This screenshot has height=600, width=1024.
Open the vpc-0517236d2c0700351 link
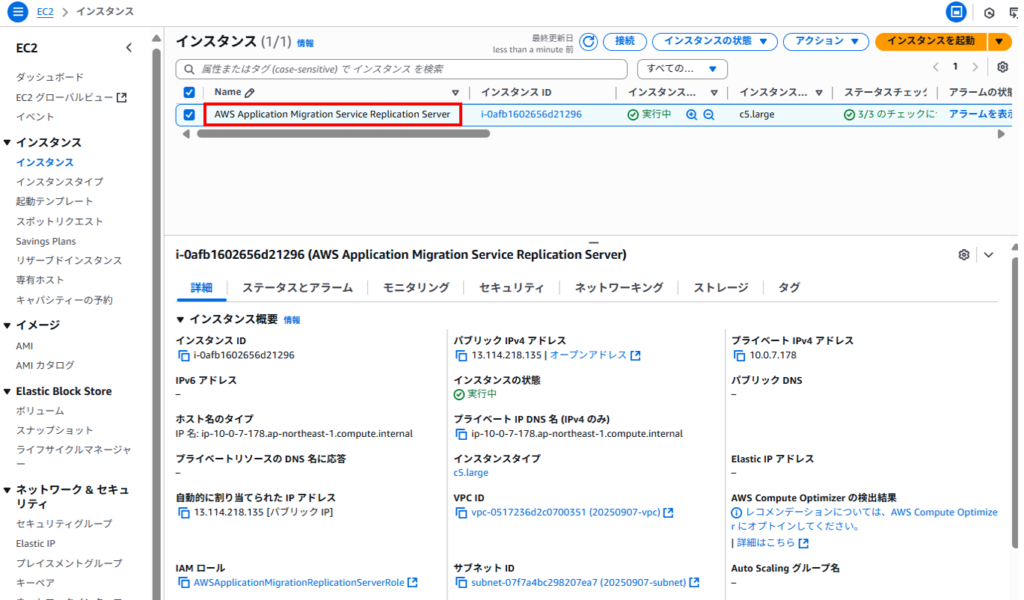566,513
